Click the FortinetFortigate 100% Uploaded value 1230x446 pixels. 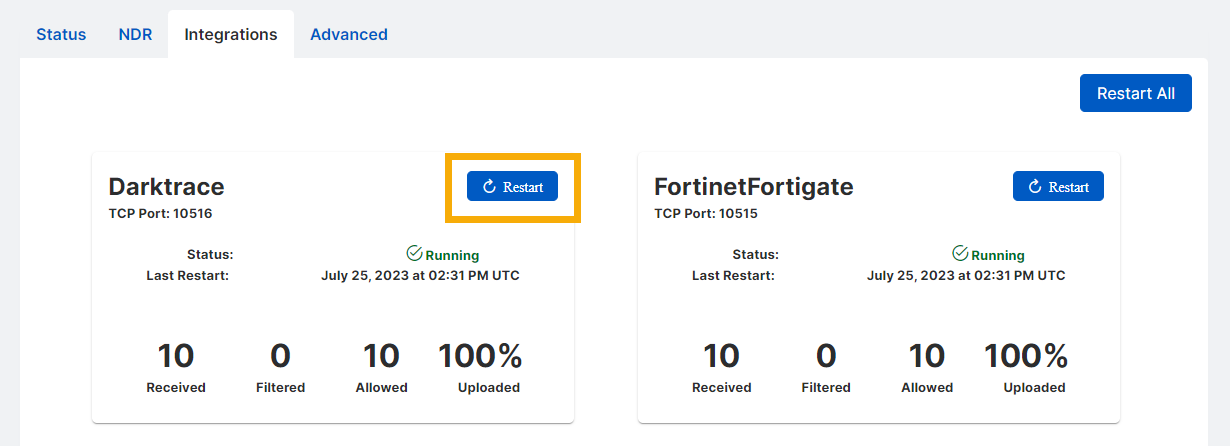(1026, 356)
